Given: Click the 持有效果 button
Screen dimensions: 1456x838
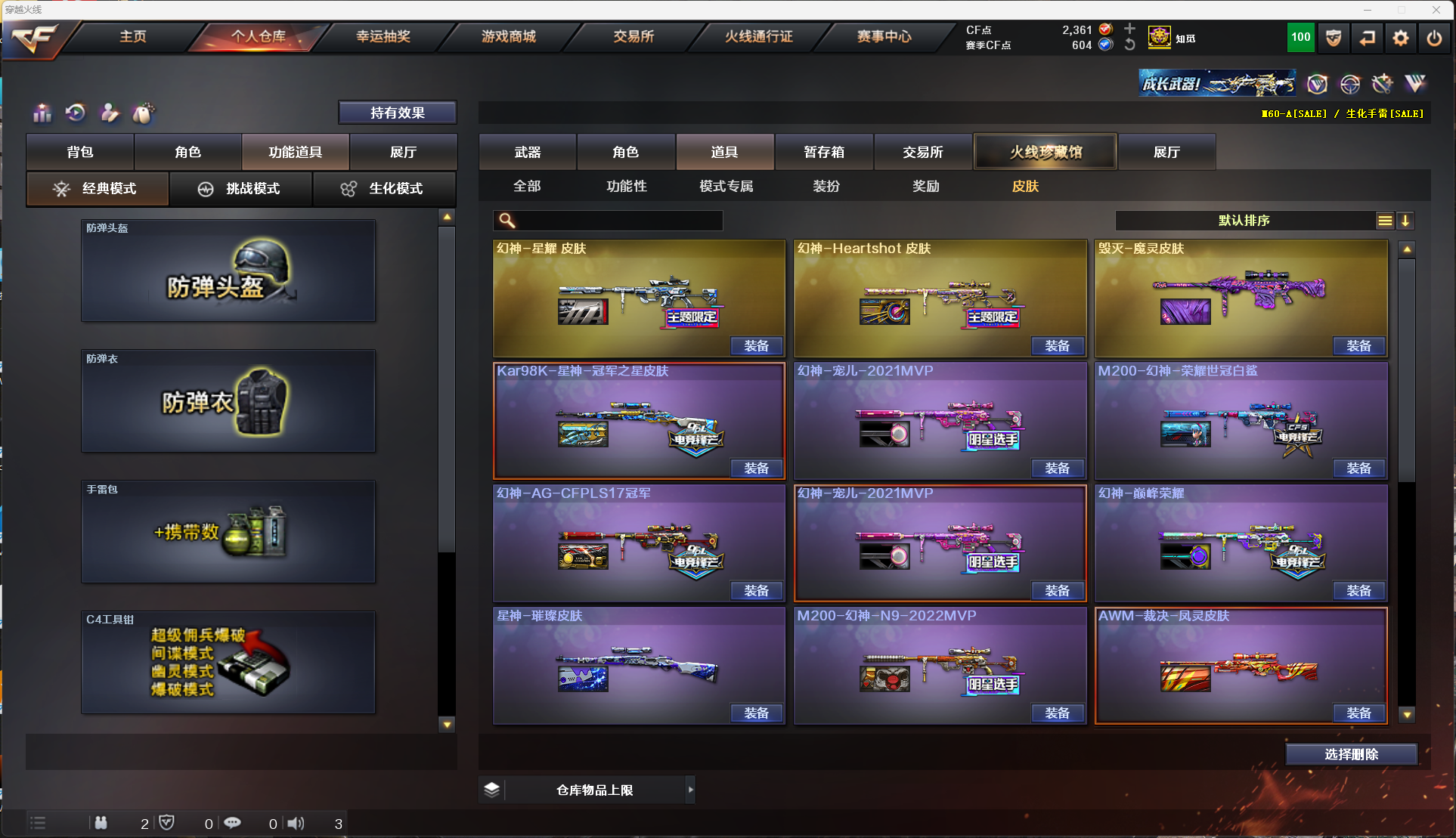Looking at the screenshot, I should pyautogui.click(x=398, y=113).
